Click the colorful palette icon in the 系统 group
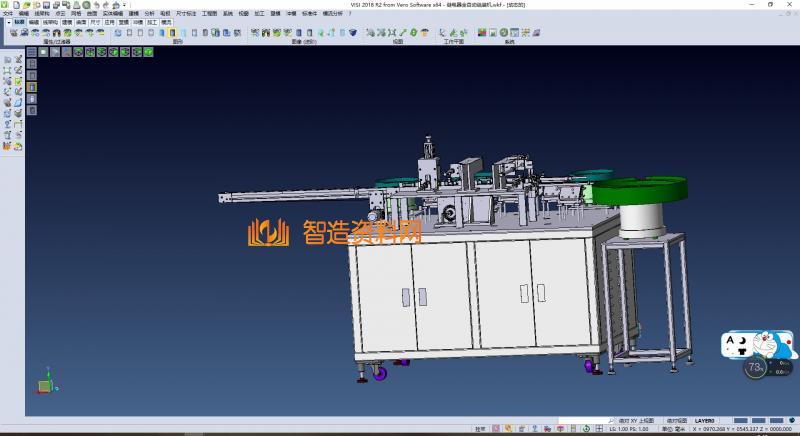The width and height of the screenshot is (800, 436). click(x=482, y=33)
